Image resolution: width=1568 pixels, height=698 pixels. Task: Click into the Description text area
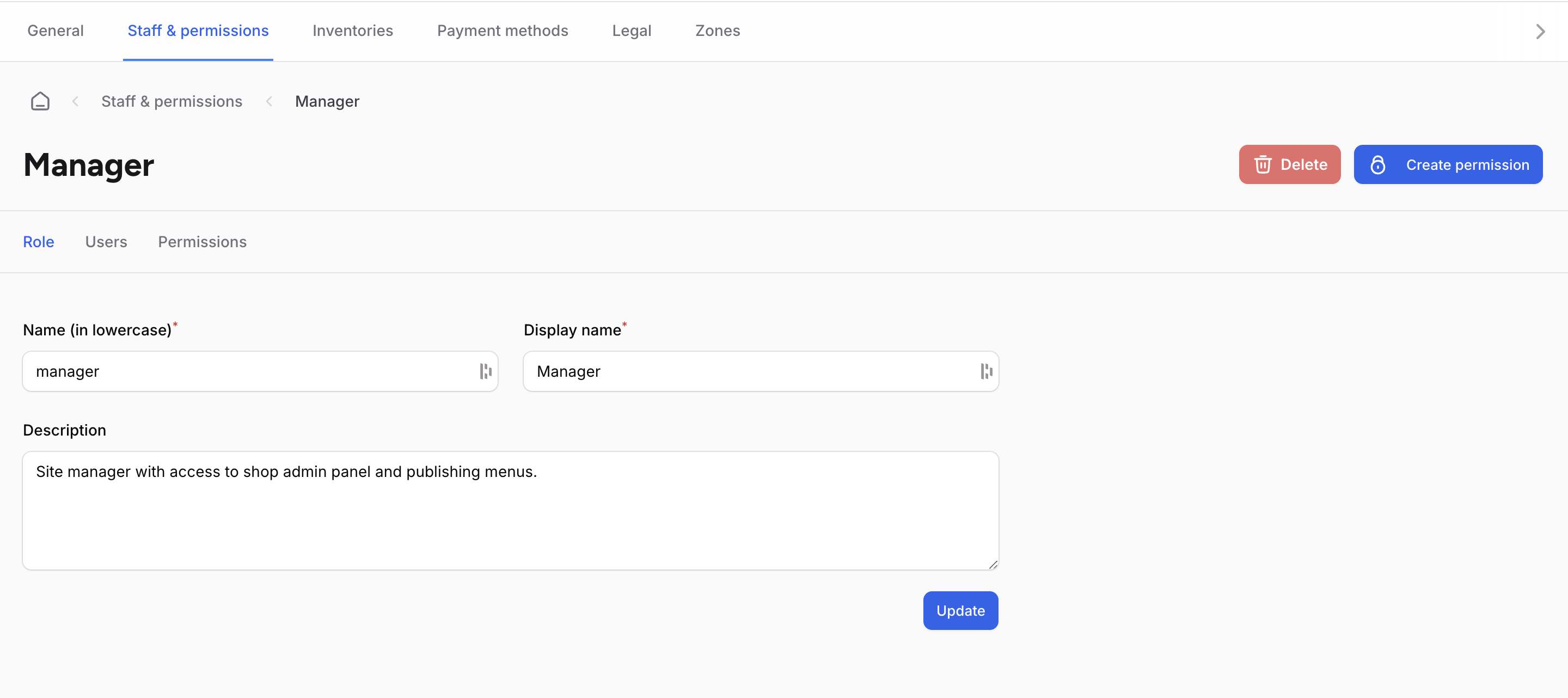(510, 510)
